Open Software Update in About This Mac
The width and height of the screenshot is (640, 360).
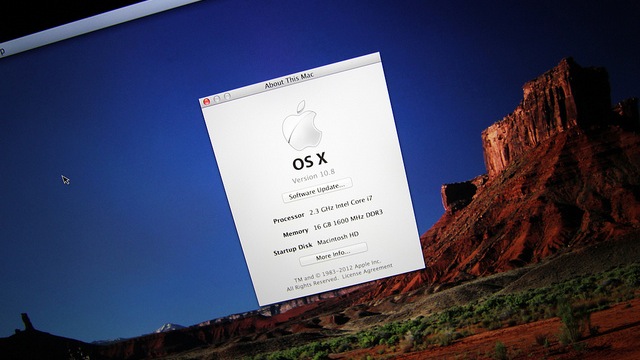(317, 191)
